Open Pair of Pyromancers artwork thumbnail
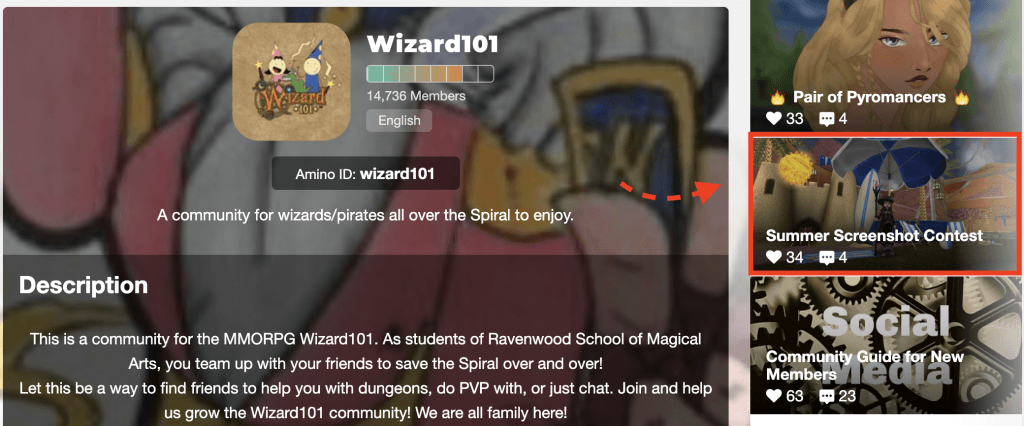The height and width of the screenshot is (426, 1024). [x=886, y=65]
